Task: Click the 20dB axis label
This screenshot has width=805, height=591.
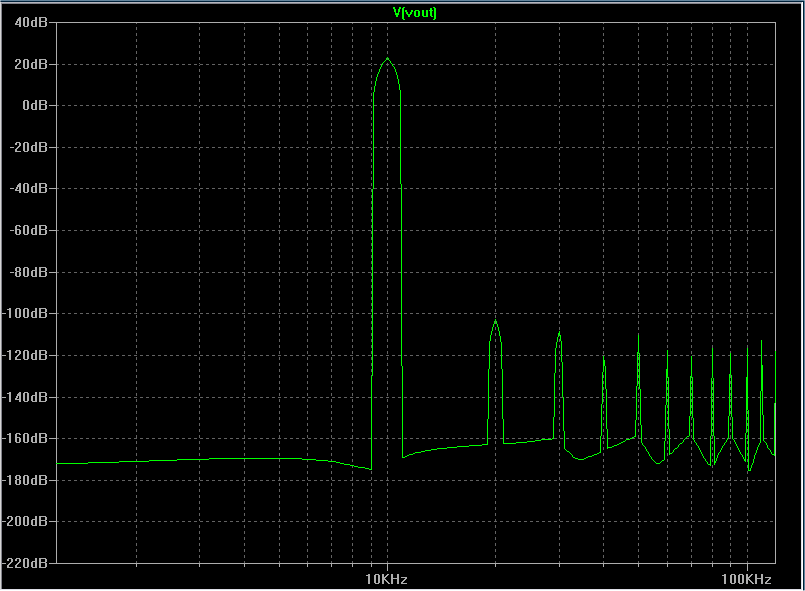Action: tap(31, 64)
